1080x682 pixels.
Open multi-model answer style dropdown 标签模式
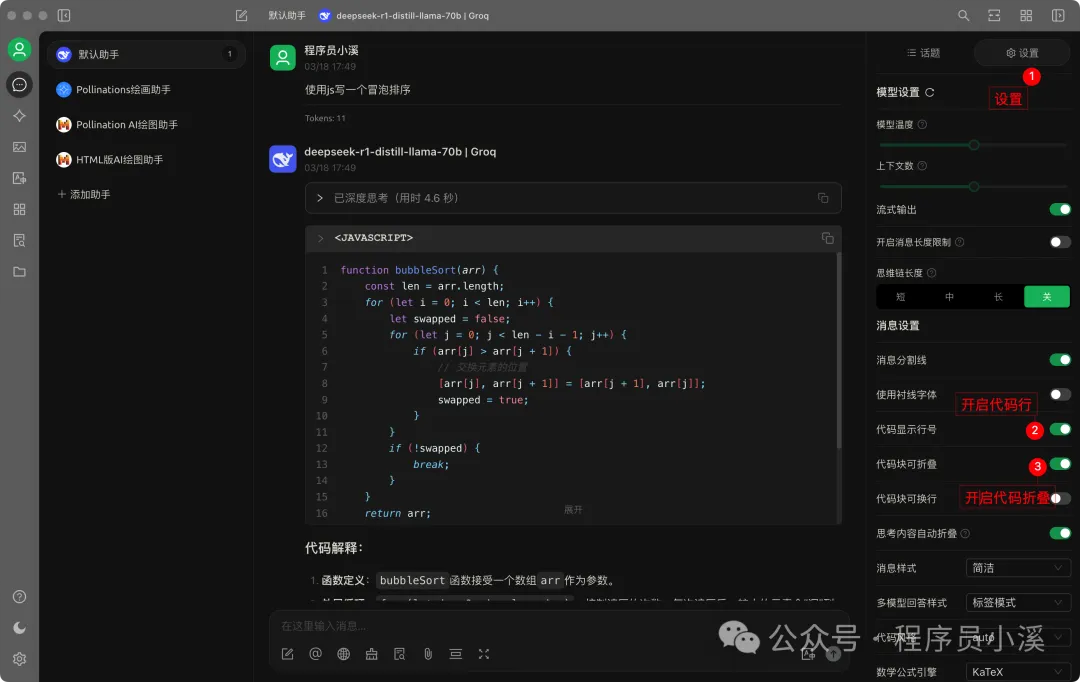pos(1018,602)
